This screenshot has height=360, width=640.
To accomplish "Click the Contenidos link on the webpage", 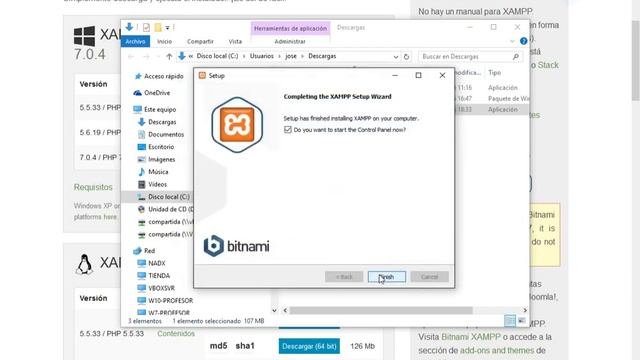I will 176,333.
